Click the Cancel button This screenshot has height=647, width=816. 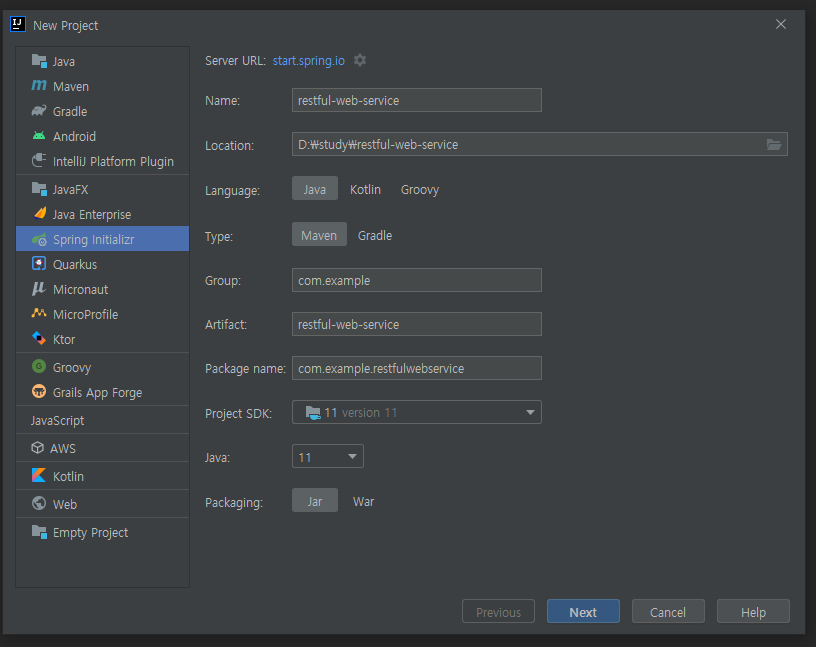click(x=668, y=612)
